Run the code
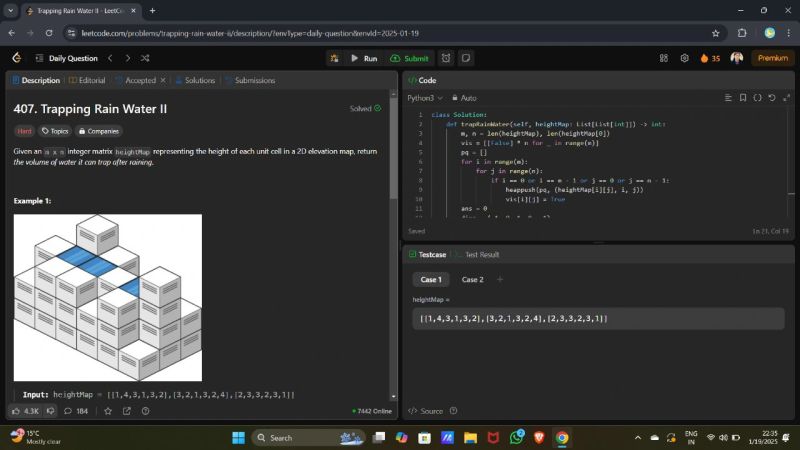 pos(364,58)
